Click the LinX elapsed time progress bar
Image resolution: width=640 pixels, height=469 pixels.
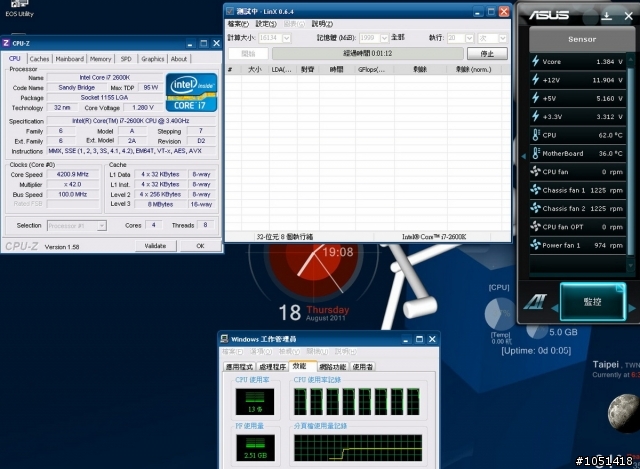(x=368, y=53)
